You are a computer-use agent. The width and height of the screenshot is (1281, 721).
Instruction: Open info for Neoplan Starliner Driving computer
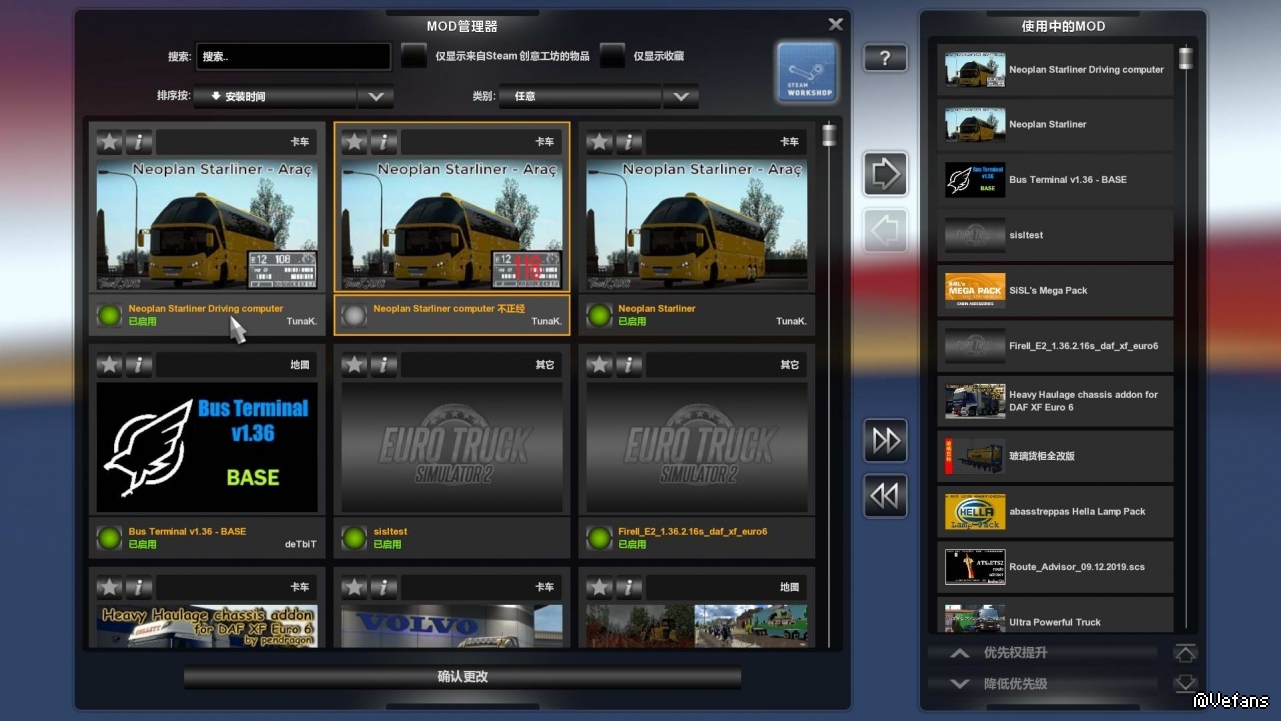pos(139,142)
